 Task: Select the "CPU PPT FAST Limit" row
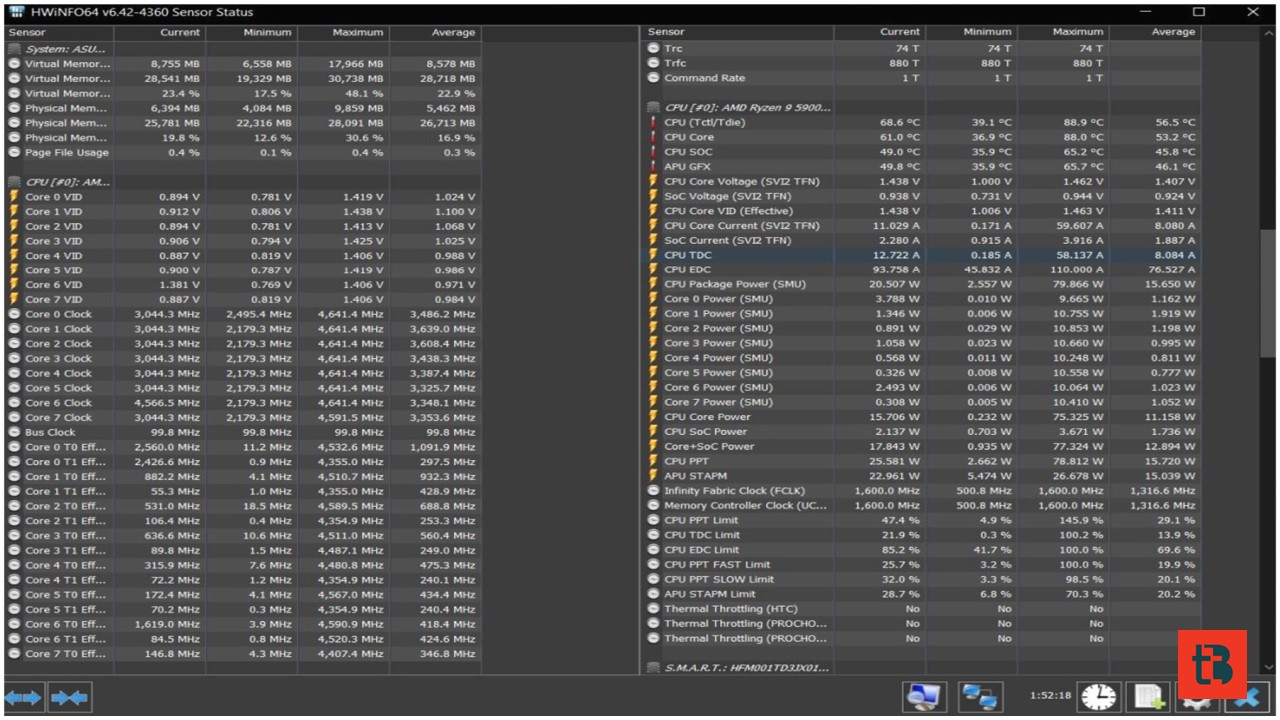tap(923, 565)
